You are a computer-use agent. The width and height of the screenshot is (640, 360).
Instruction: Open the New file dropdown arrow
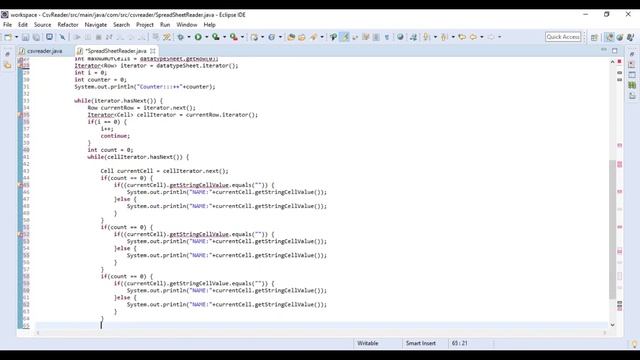pyautogui.click(x=16, y=37)
